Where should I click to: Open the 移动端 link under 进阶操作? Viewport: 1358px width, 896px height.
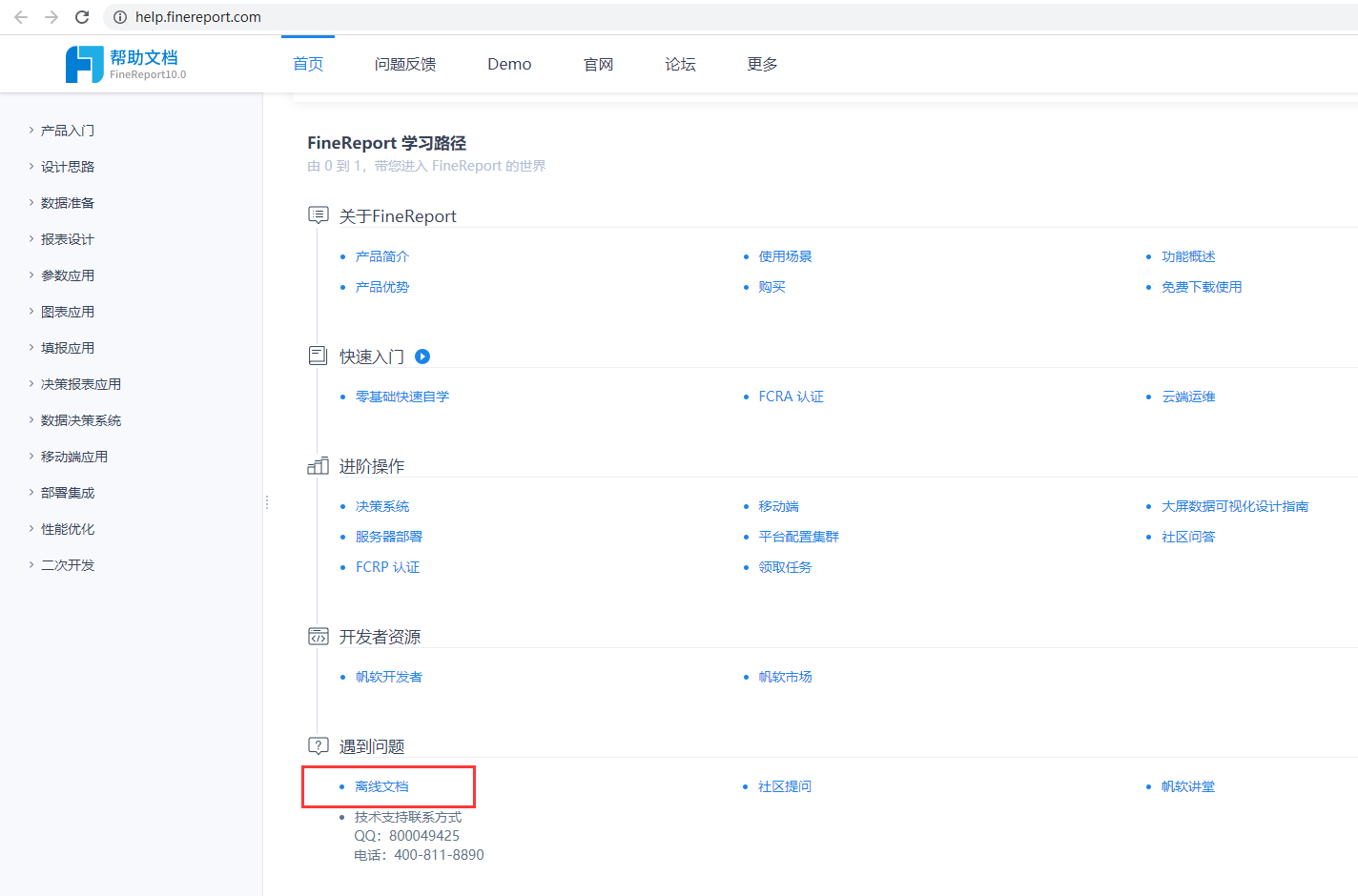tap(778, 506)
